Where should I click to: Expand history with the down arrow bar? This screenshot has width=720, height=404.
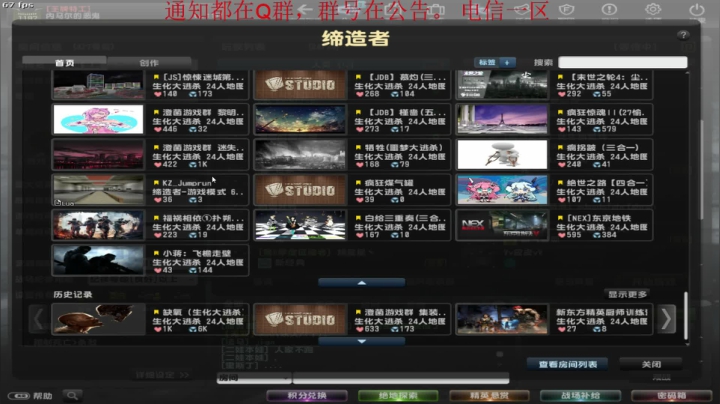pyautogui.click(x=361, y=342)
